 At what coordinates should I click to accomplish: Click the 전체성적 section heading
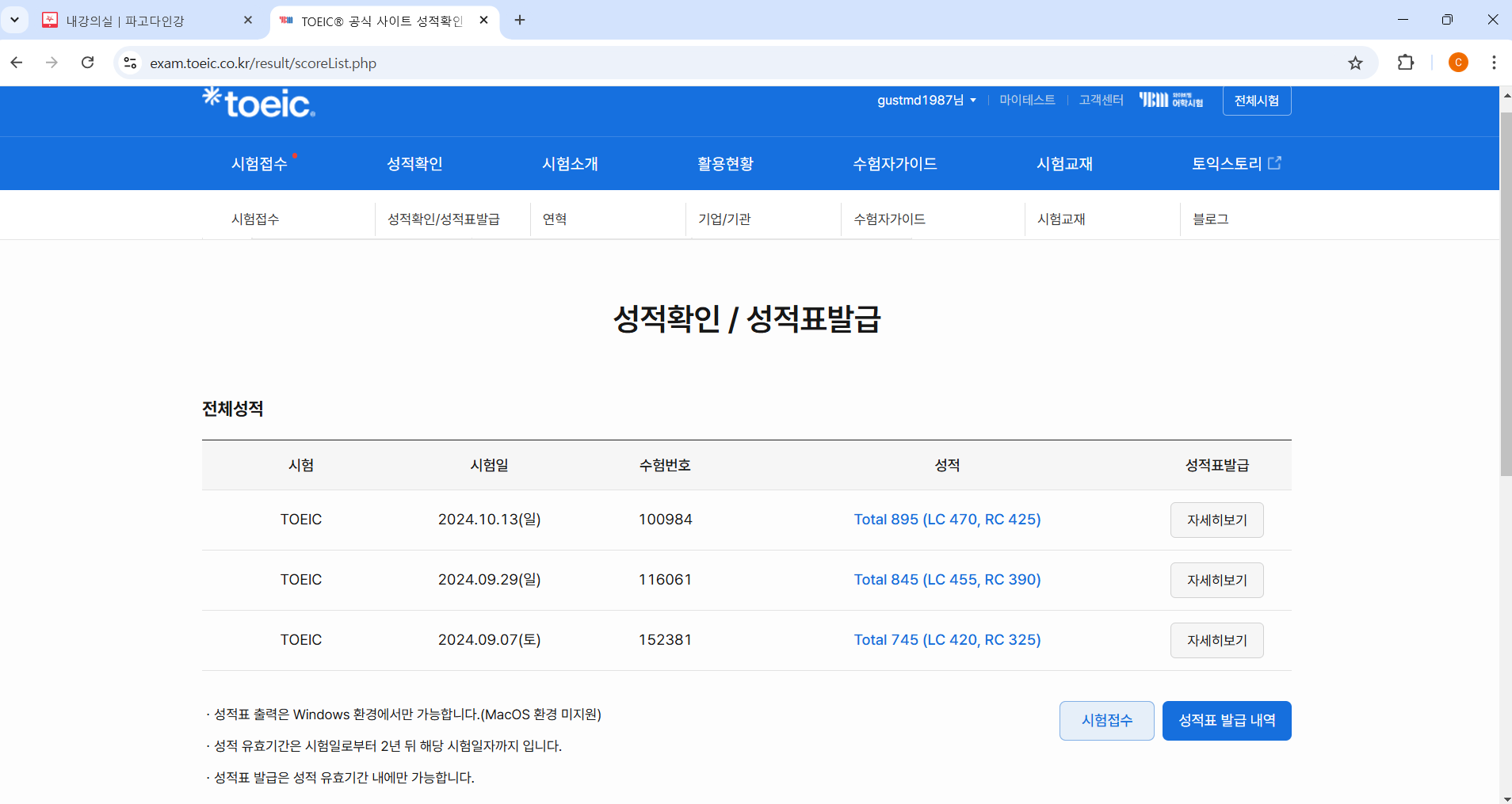[x=233, y=409]
